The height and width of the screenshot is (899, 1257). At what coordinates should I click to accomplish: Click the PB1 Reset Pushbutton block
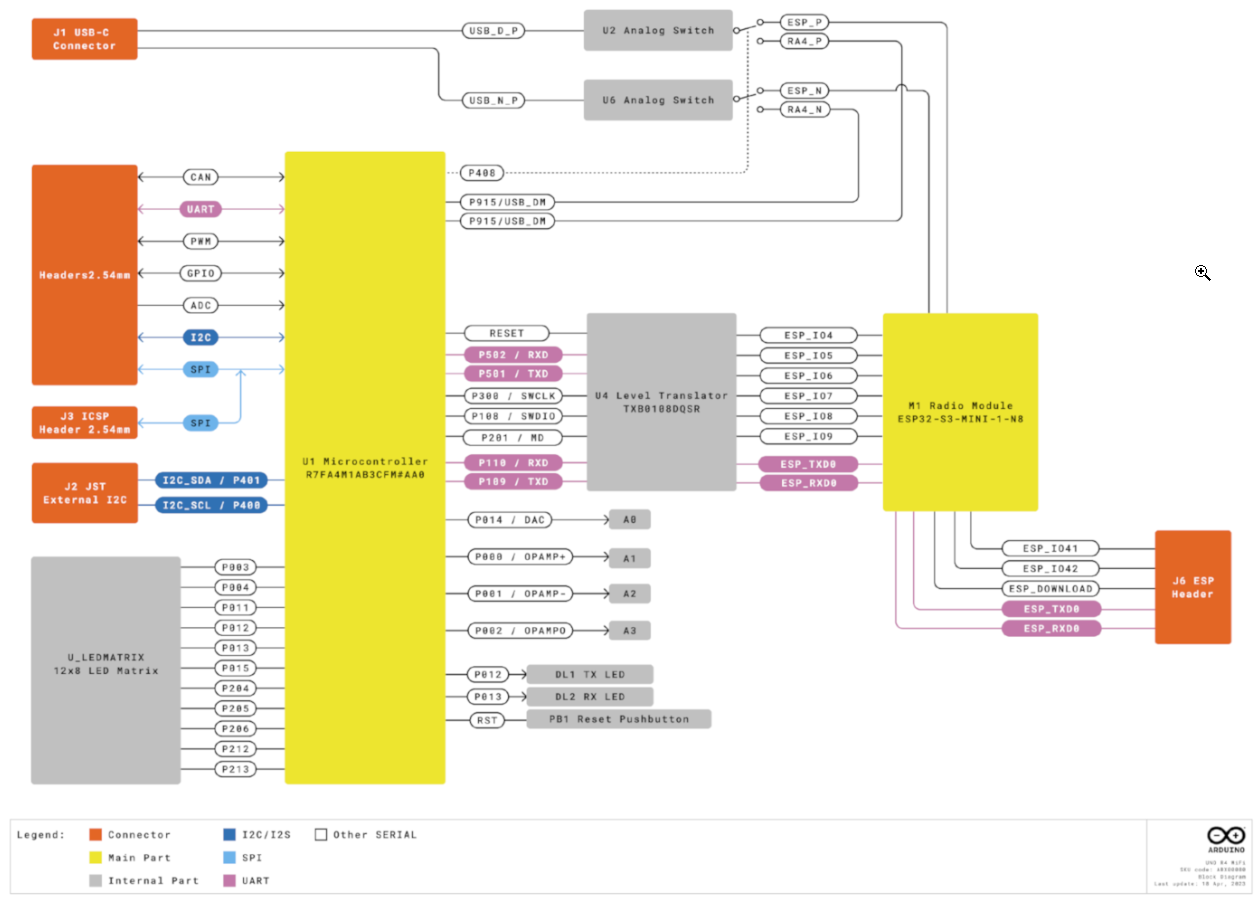618,719
